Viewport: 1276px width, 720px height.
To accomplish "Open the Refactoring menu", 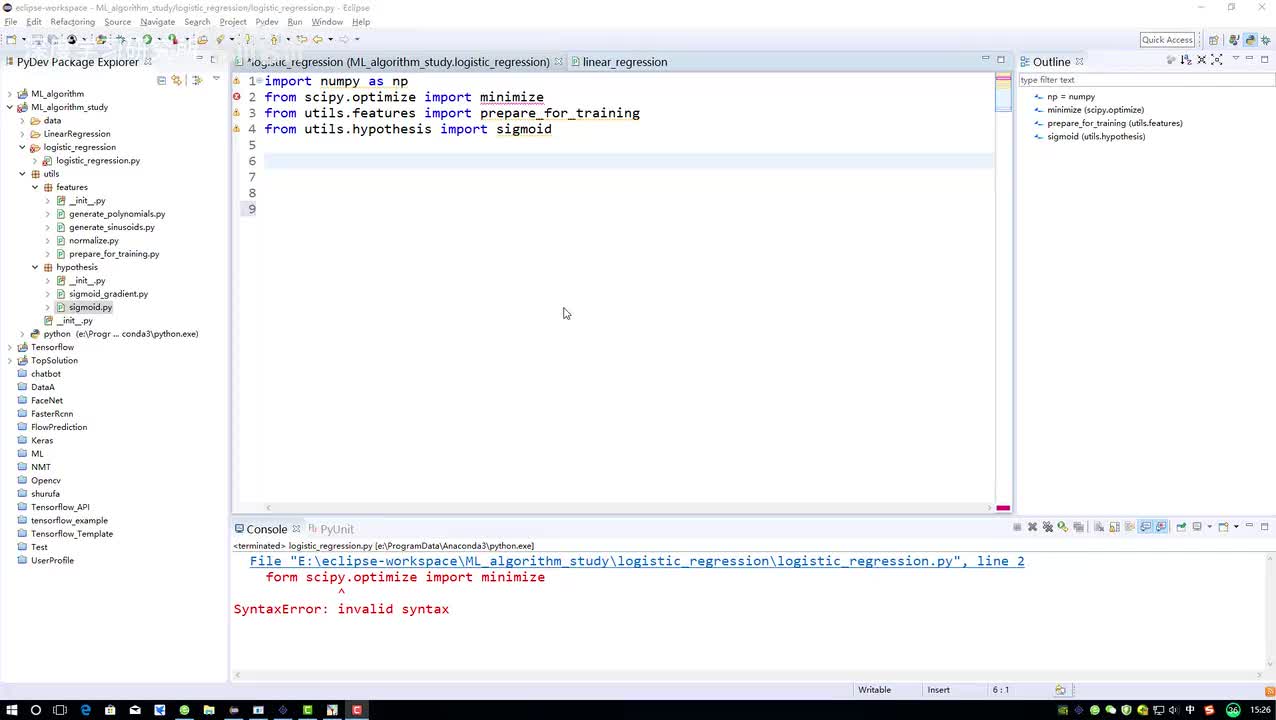I will (73, 22).
